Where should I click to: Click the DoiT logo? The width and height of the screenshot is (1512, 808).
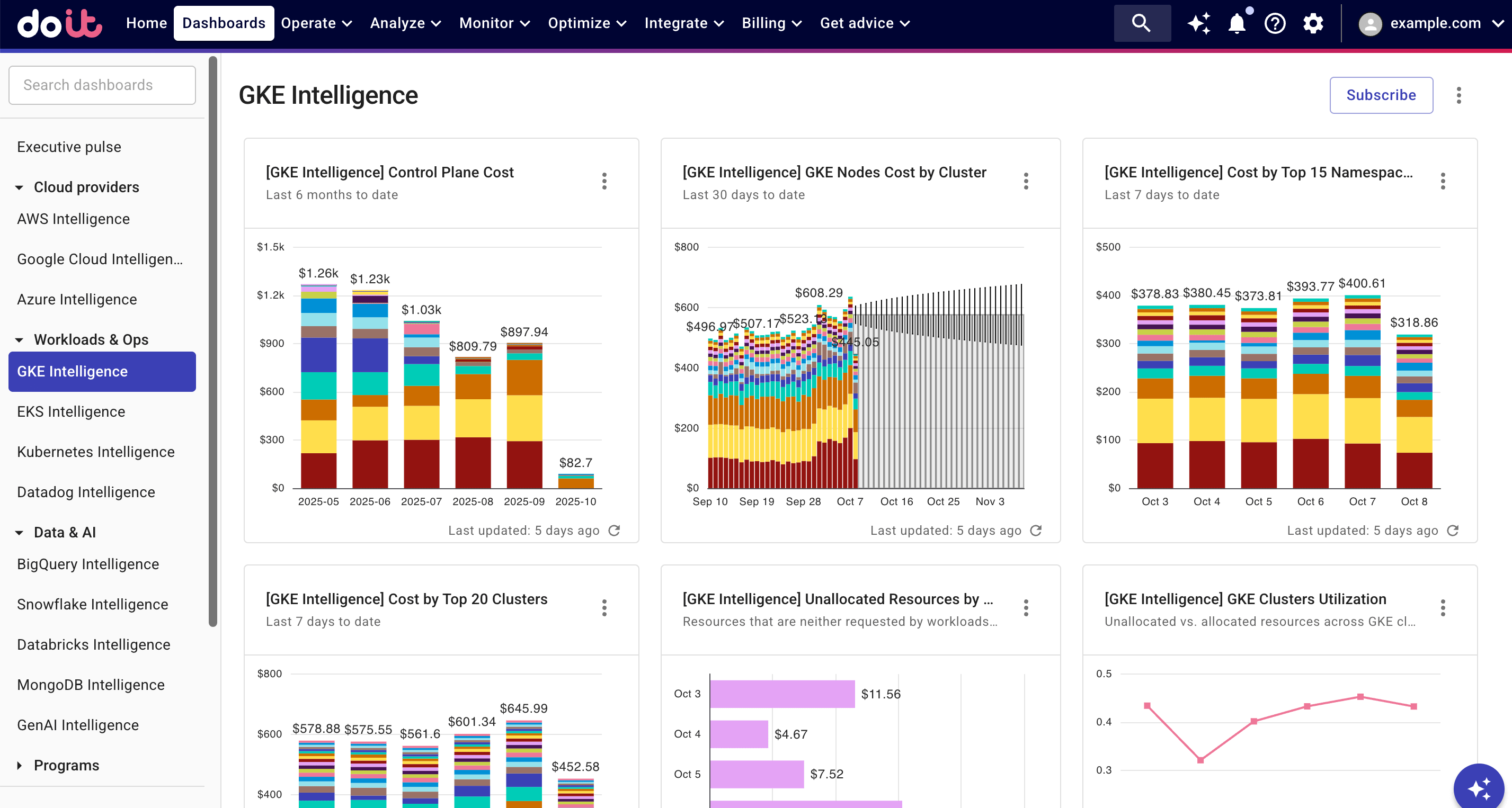click(x=59, y=23)
